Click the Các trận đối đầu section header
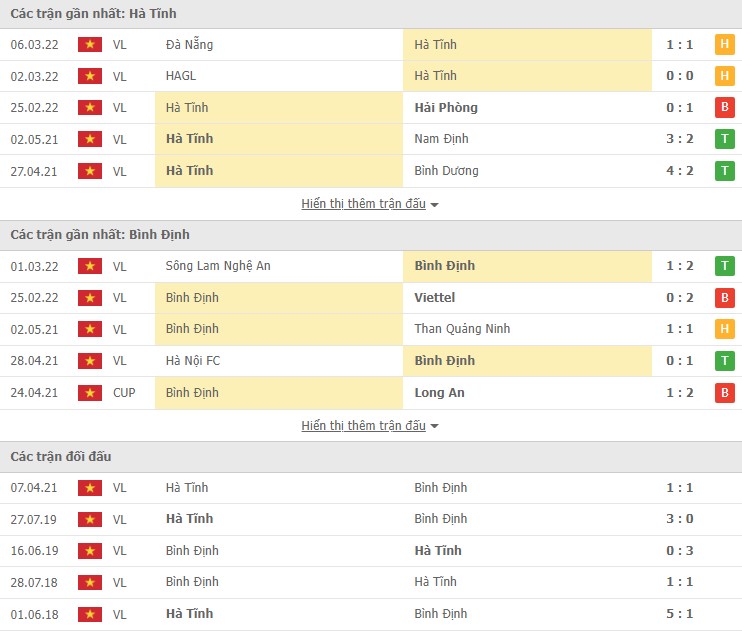 pyautogui.click(x=61, y=457)
